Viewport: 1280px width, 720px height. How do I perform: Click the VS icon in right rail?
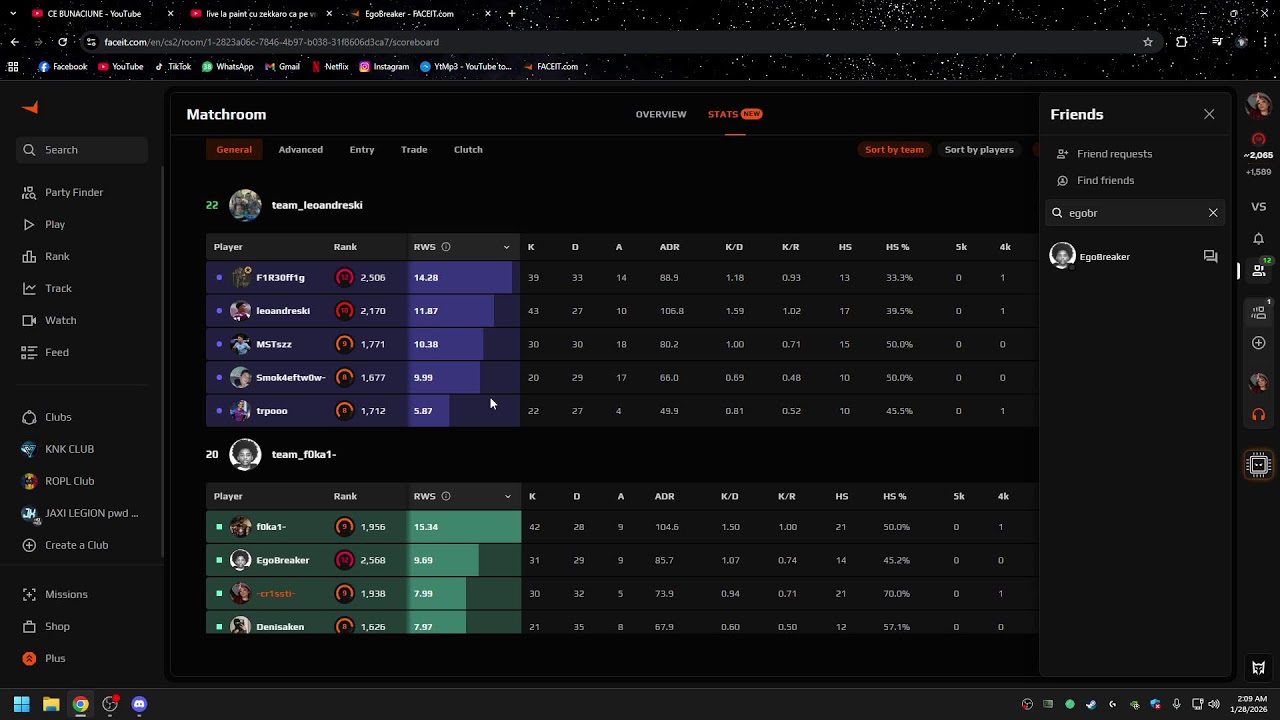tap(1258, 206)
